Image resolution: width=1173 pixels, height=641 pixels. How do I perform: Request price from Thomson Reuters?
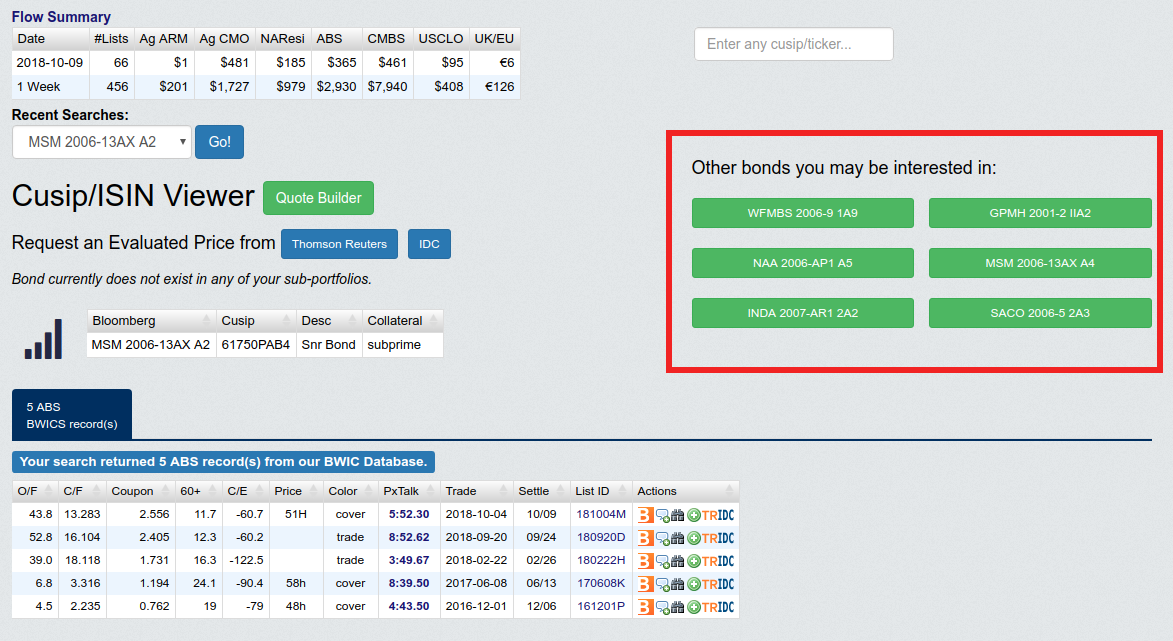click(339, 244)
